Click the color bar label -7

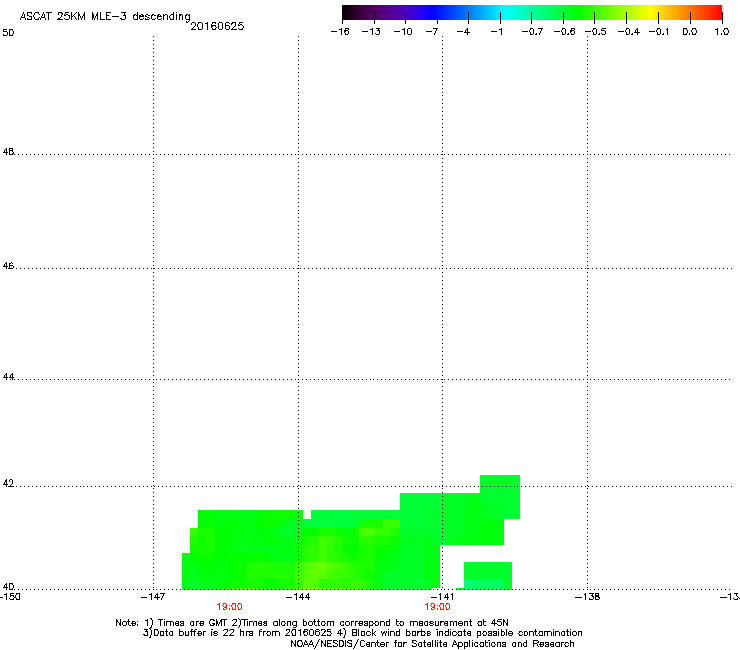click(432, 32)
